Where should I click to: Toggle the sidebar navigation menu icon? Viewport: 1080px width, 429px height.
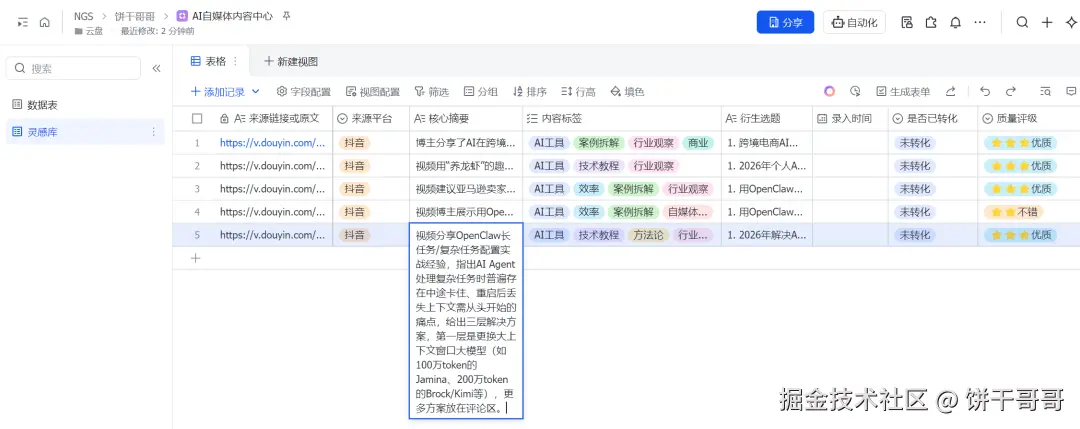pyautogui.click(x=23, y=22)
